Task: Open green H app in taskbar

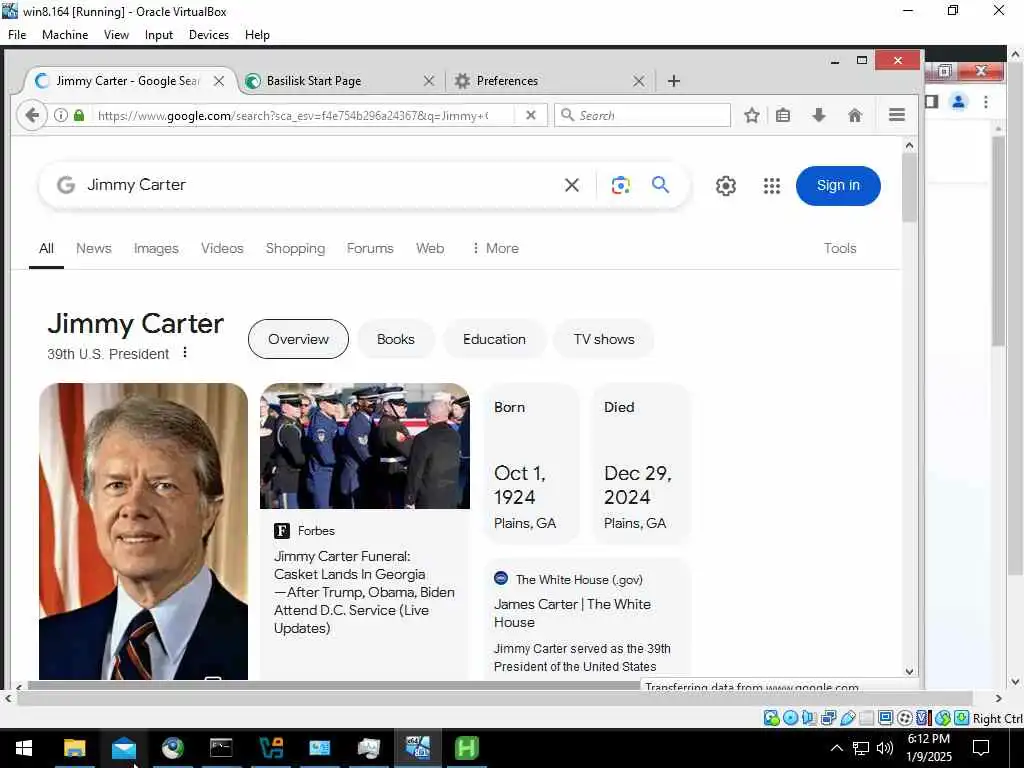Action: pyautogui.click(x=466, y=748)
